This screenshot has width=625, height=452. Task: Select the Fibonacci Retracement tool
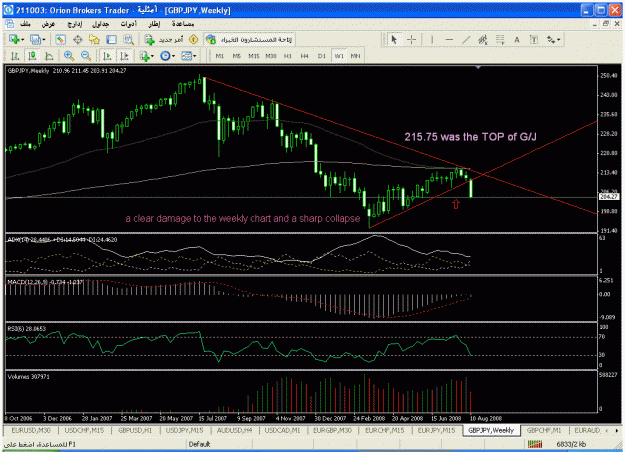point(500,39)
